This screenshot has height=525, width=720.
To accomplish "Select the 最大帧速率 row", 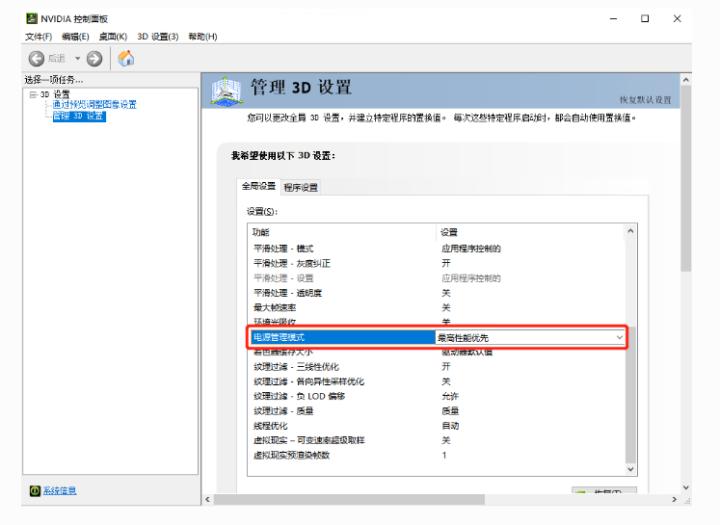I will (x=438, y=307).
